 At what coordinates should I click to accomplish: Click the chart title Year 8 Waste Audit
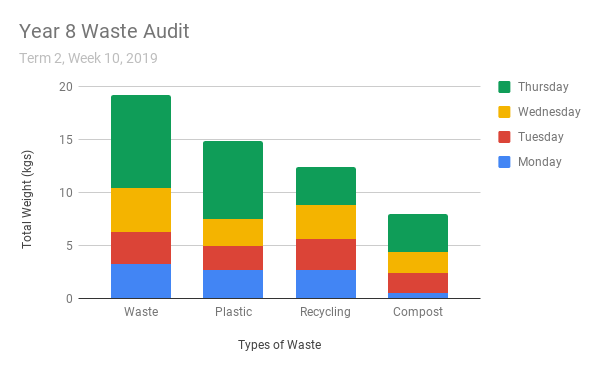click(104, 31)
